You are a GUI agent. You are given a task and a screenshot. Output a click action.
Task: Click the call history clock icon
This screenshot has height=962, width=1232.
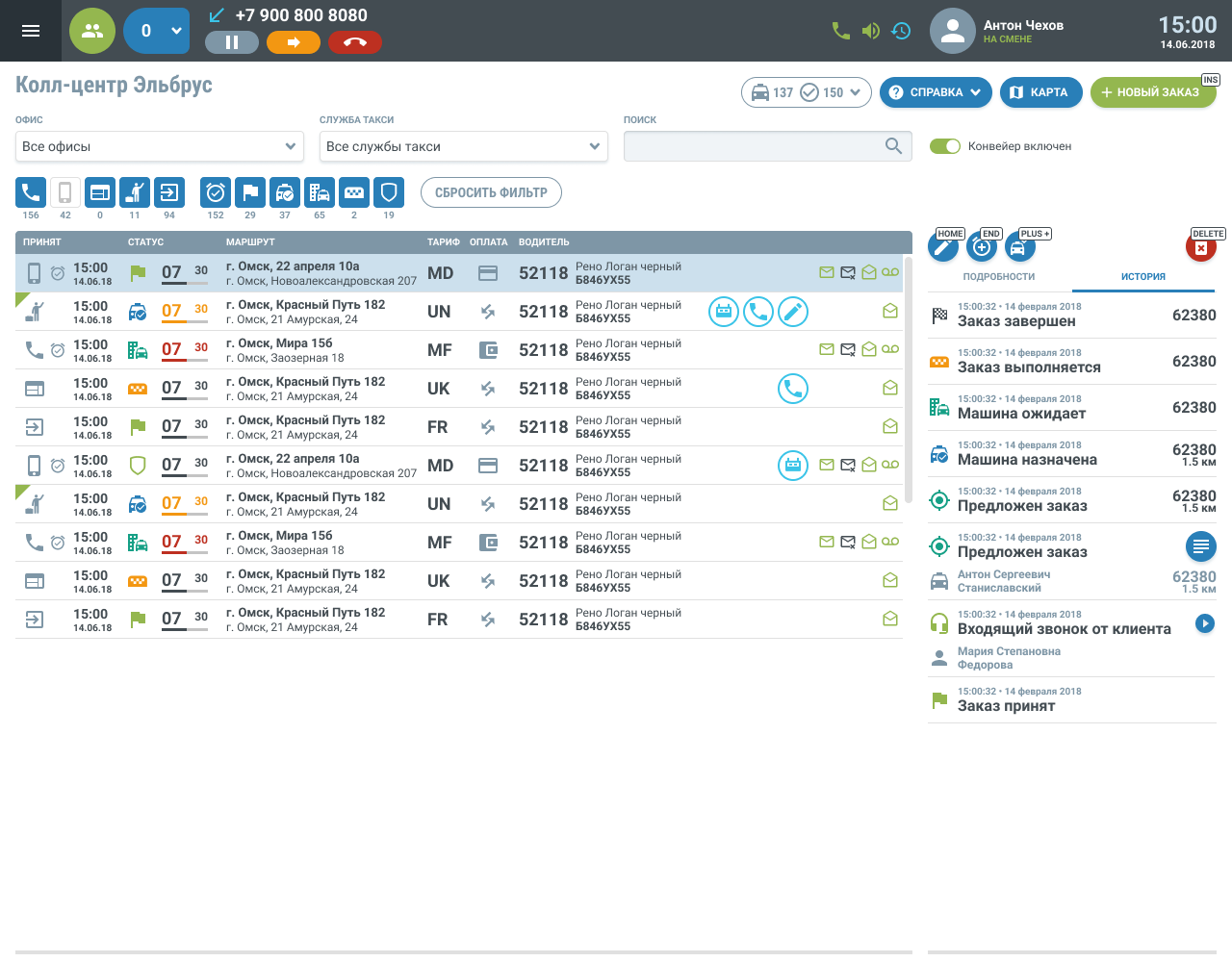(x=901, y=31)
